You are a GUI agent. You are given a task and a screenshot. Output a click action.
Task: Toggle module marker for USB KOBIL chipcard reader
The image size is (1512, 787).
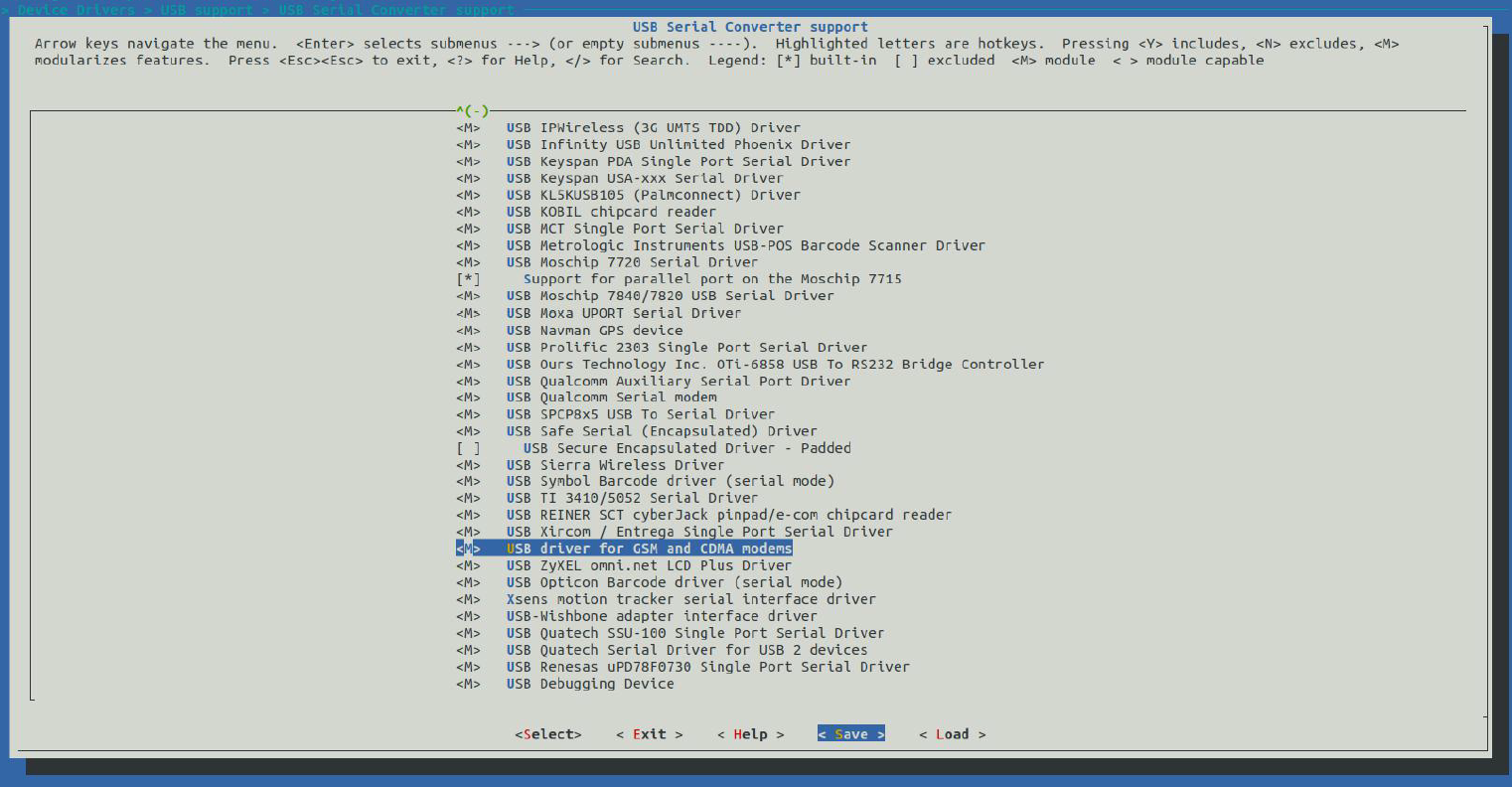click(468, 212)
